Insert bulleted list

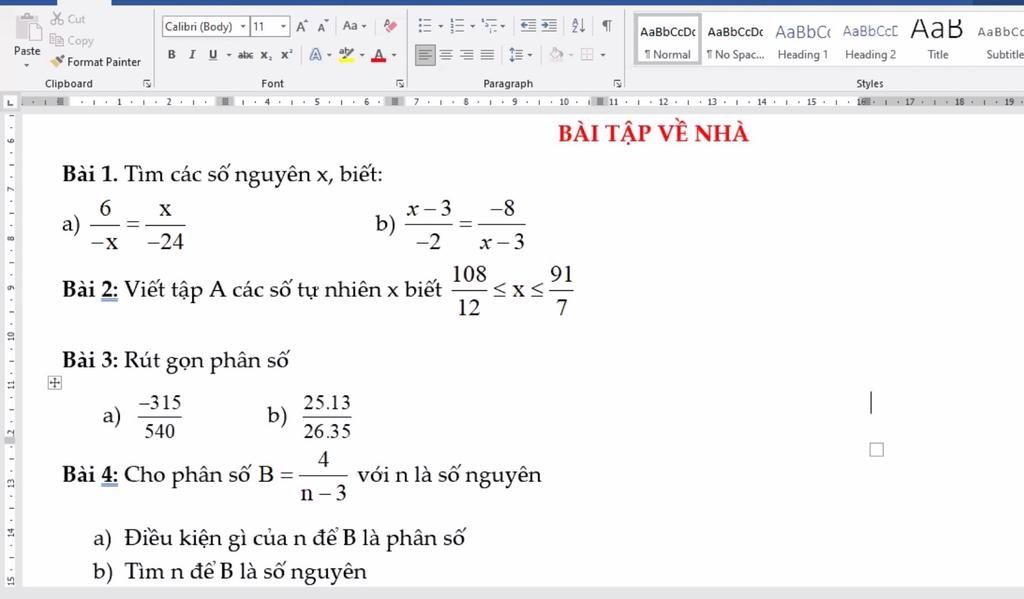pyautogui.click(x=425, y=26)
